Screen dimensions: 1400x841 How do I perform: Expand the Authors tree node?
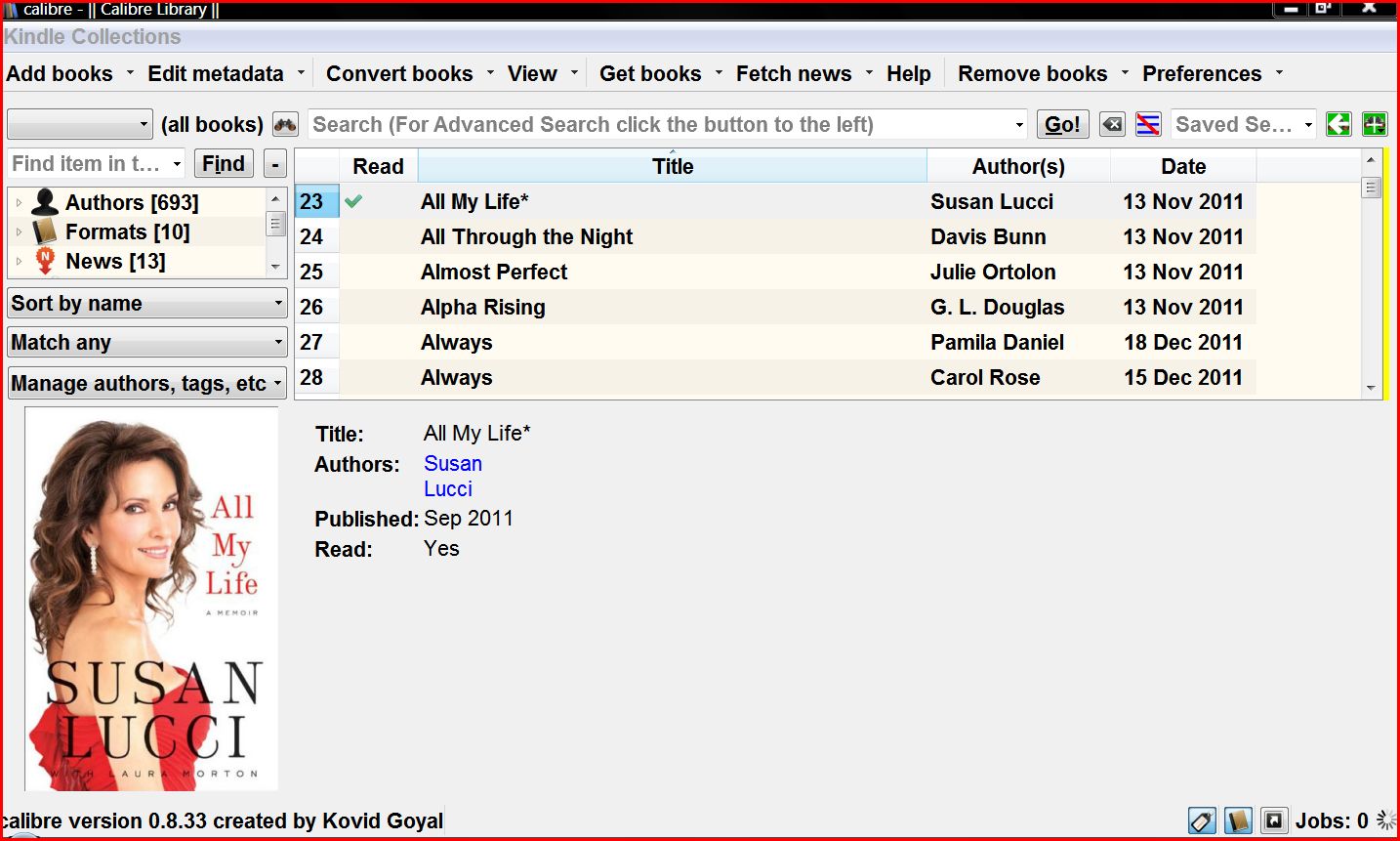19,202
